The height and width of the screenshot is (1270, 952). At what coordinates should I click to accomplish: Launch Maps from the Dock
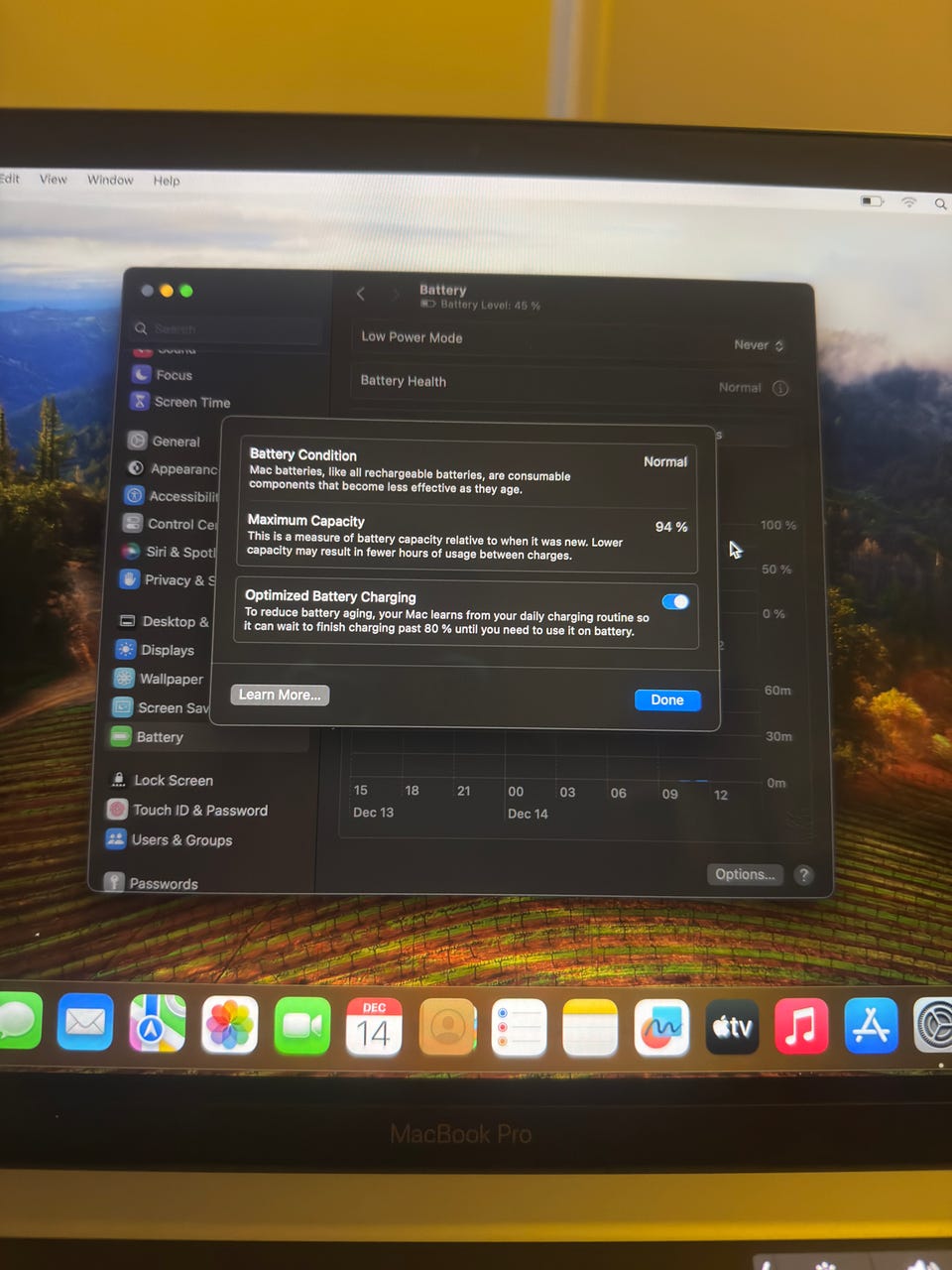pos(157,1023)
